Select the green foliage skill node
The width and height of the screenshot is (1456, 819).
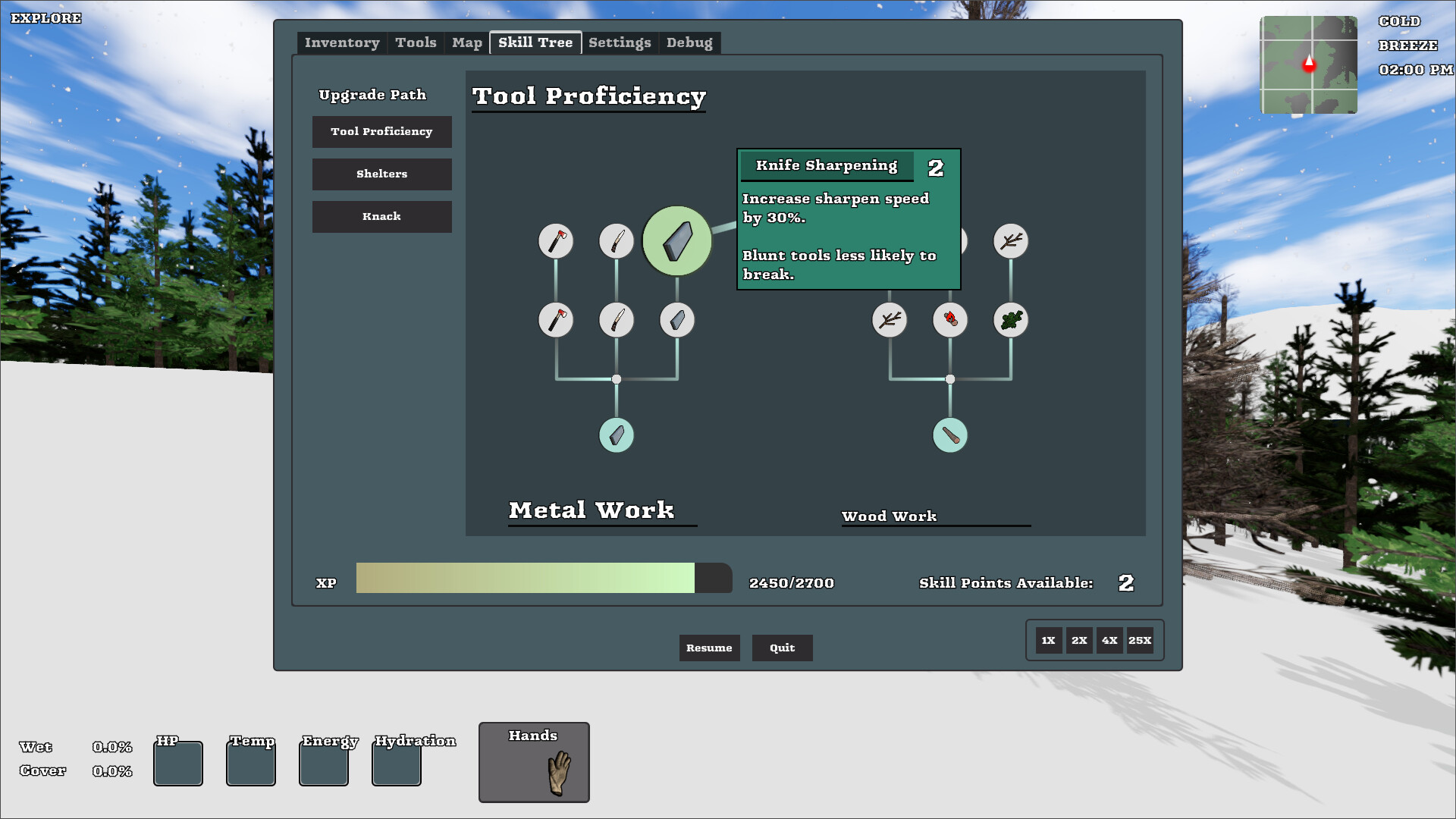point(1011,320)
